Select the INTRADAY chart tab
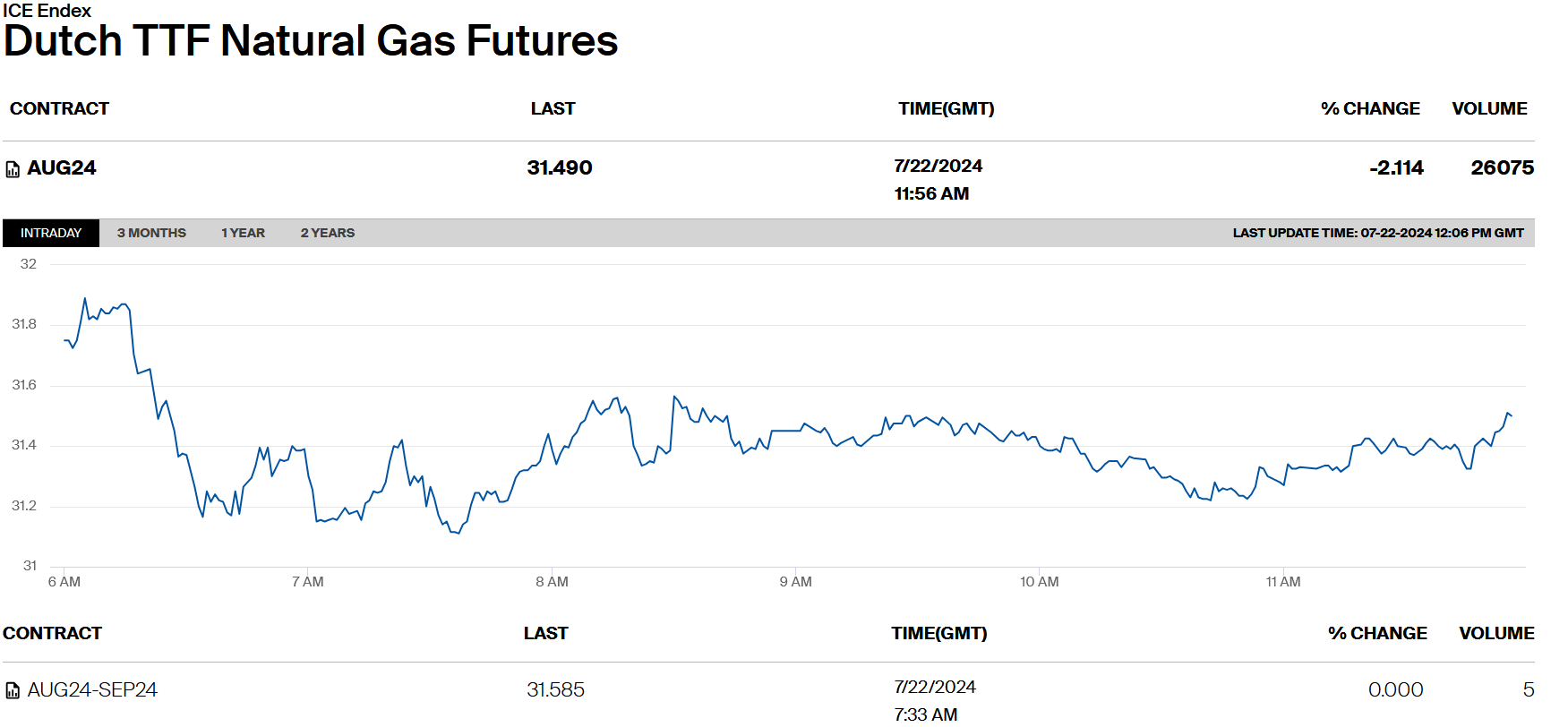Image resolution: width=1568 pixels, height=727 pixels. pyautogui.click(x=51, y=233)
